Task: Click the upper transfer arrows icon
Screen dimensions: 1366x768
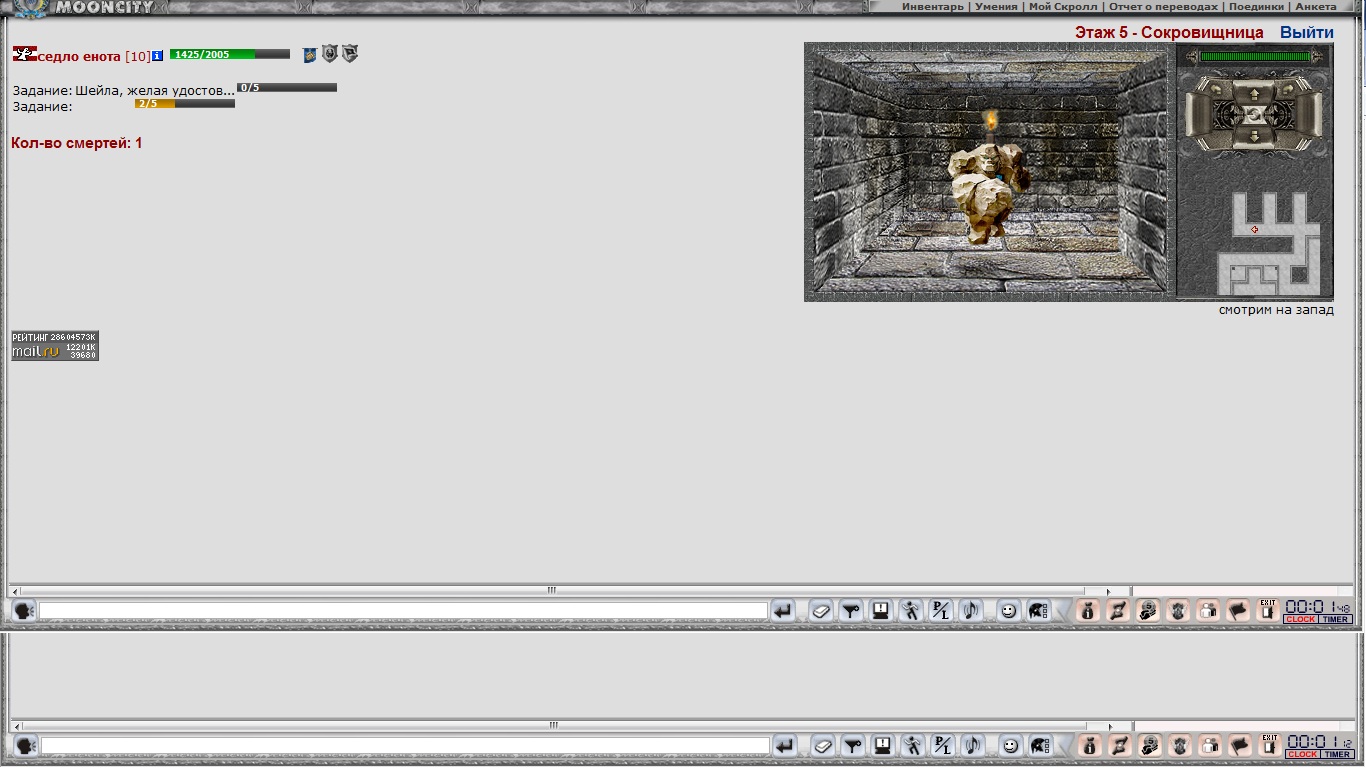Action: click(x=1118, y=610)
